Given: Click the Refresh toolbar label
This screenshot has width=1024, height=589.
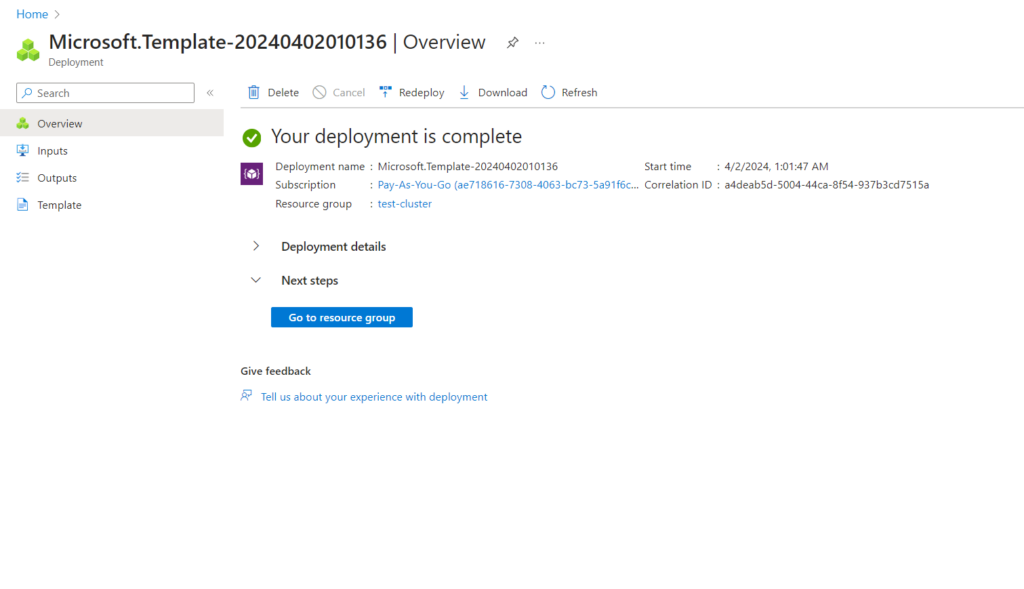Looking at the screenshot, I should coord(579,93).
